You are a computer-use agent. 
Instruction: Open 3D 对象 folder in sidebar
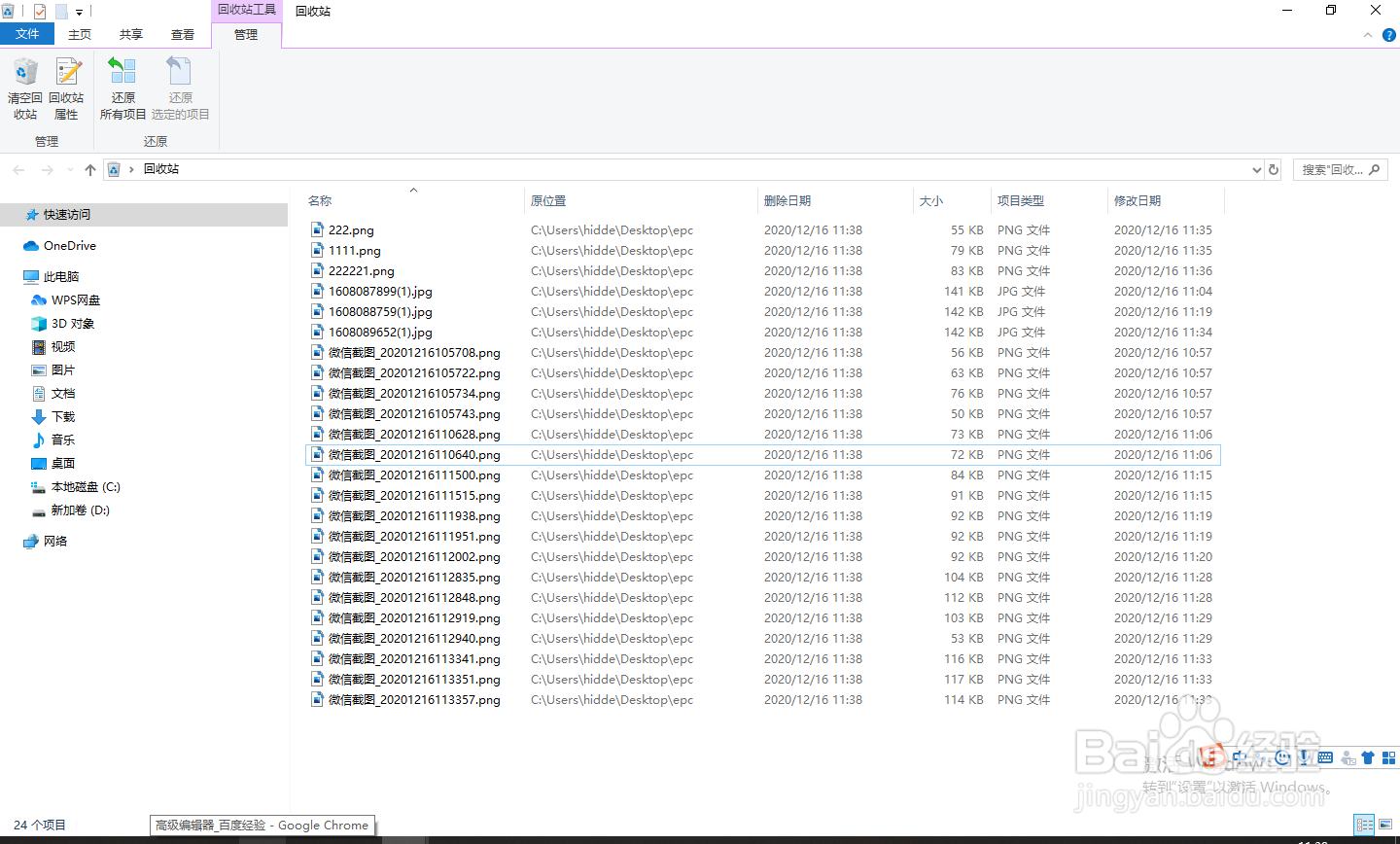coord(73,324)
